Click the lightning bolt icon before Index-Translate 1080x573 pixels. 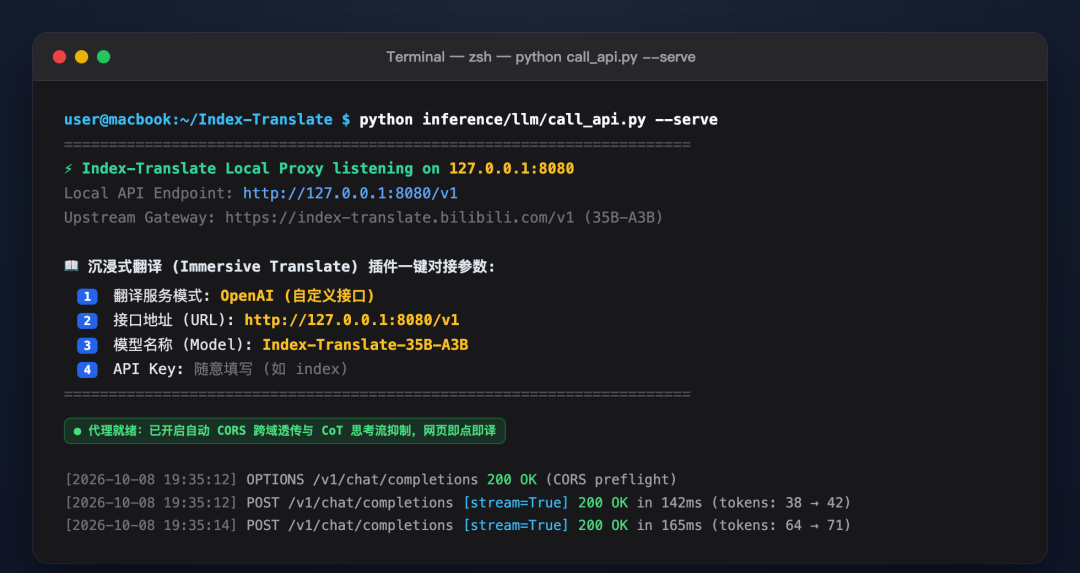click(69, 169)
